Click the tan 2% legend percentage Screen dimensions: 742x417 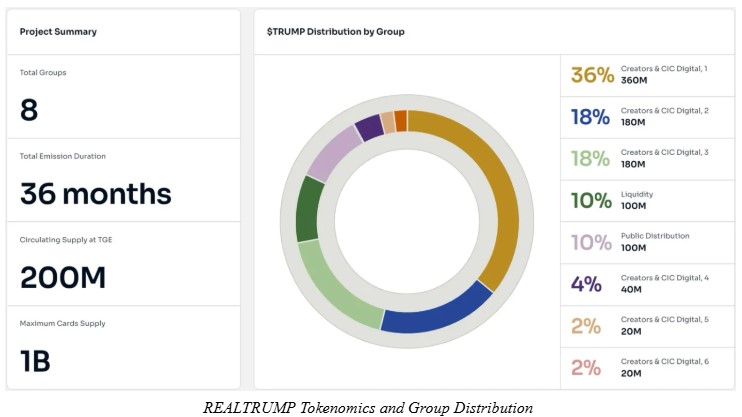tap(586, 326)
